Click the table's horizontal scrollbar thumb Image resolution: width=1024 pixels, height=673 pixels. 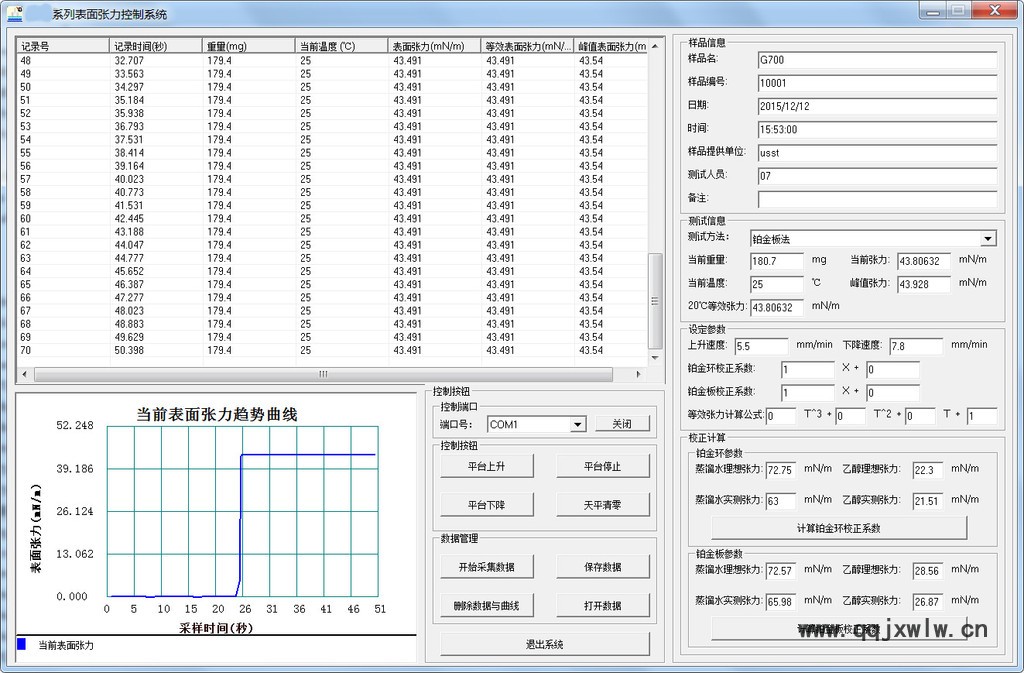pyautogui.click(x=323, y=374)
